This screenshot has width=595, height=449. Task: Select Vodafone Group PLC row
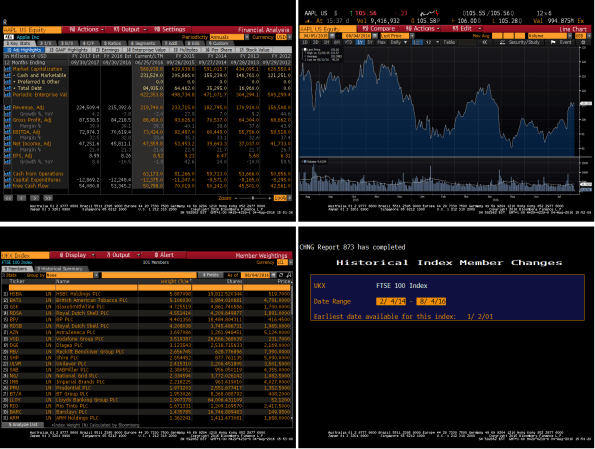[x=147, y=339]
